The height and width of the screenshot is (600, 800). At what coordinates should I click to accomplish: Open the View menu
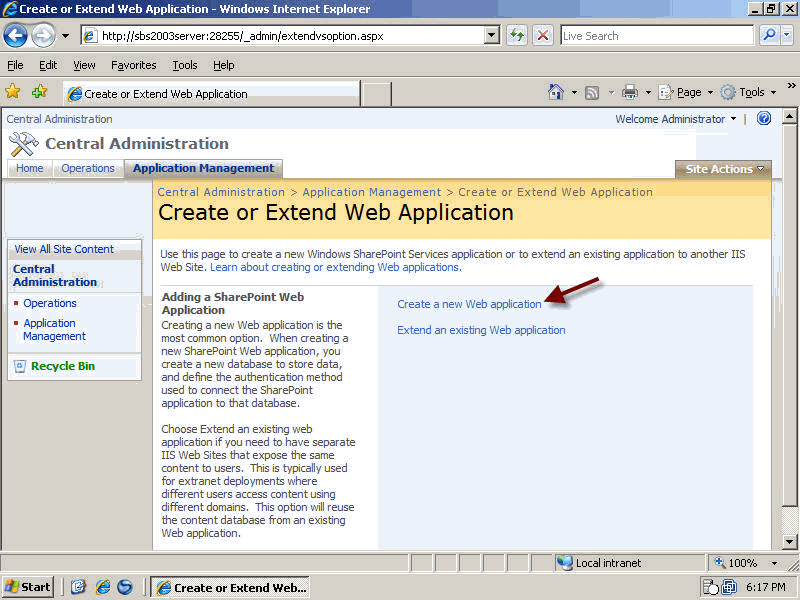coord(84,65)
